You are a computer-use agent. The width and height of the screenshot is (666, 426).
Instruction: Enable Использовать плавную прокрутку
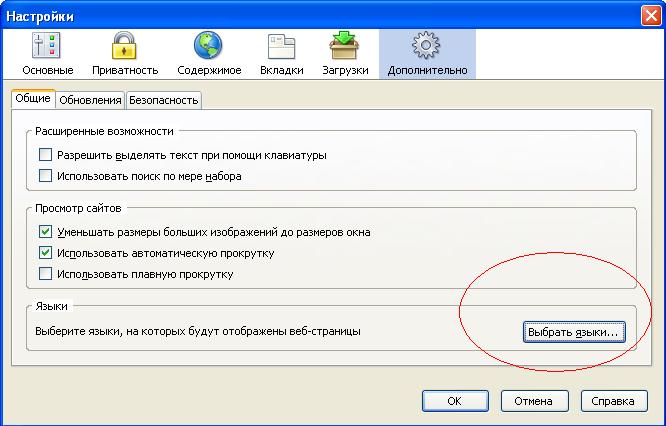45,274
